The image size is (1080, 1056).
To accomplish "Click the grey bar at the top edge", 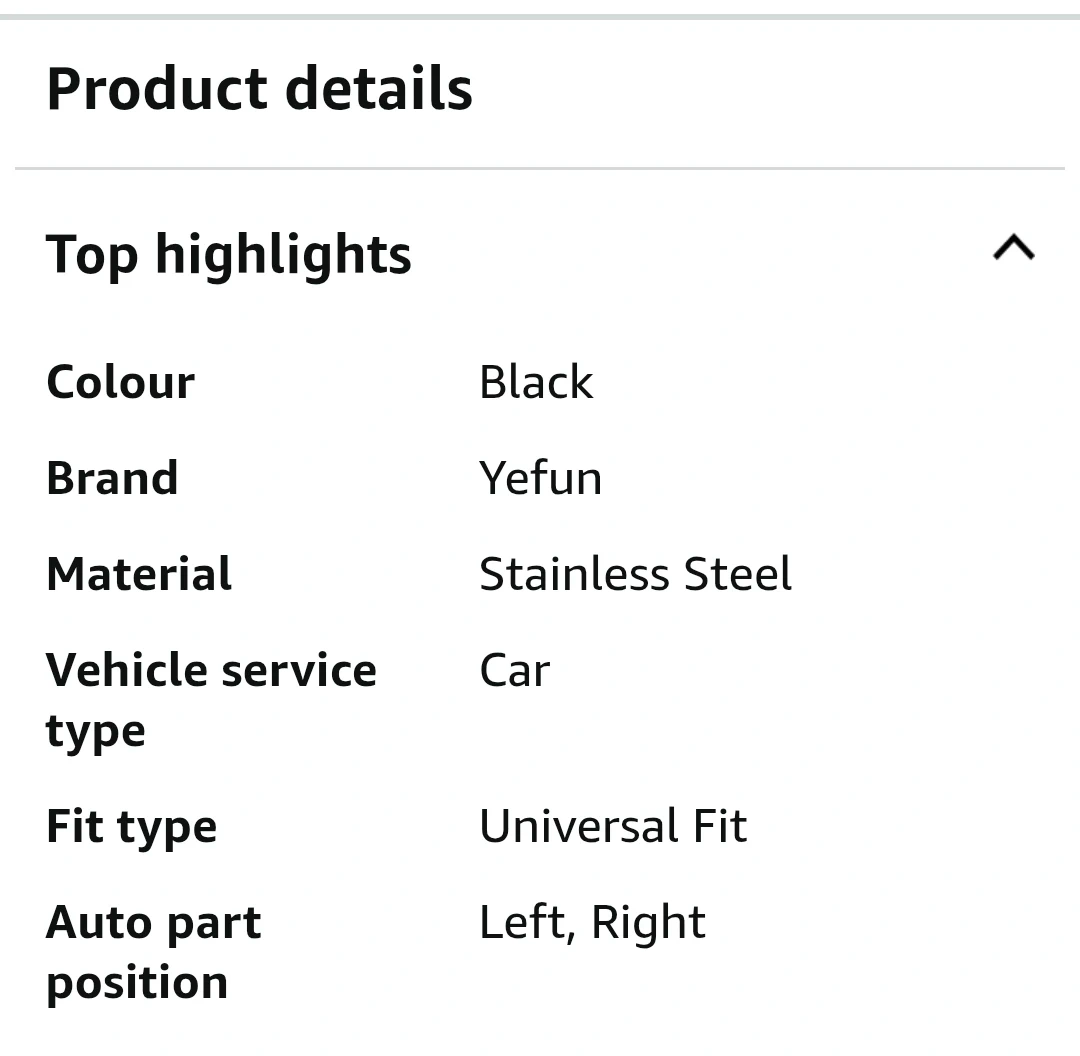I will [x=540, y=16].
